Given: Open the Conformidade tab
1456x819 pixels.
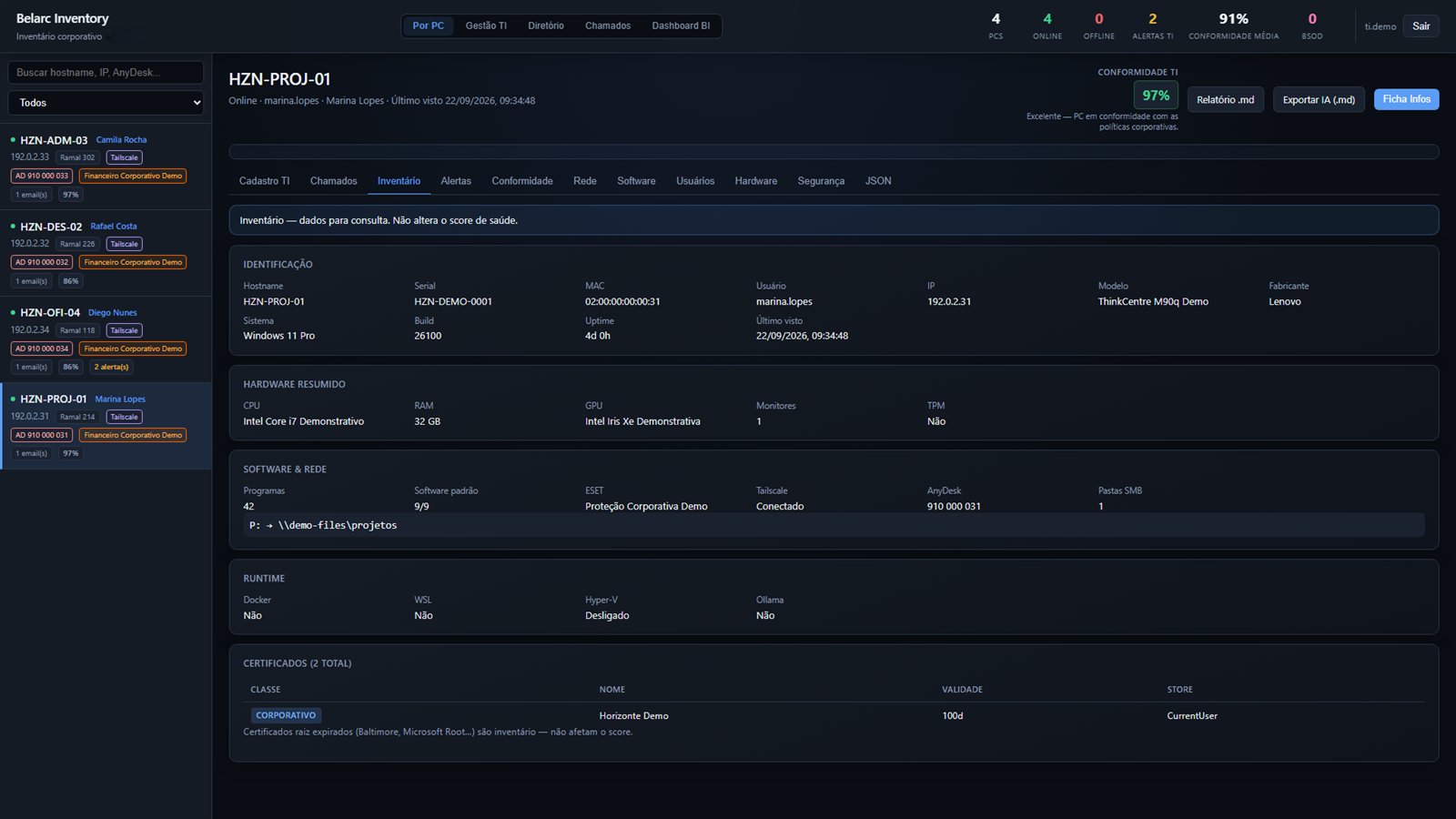Looking at the screenshot, I should pyautogui.click(x=522, y=181).
